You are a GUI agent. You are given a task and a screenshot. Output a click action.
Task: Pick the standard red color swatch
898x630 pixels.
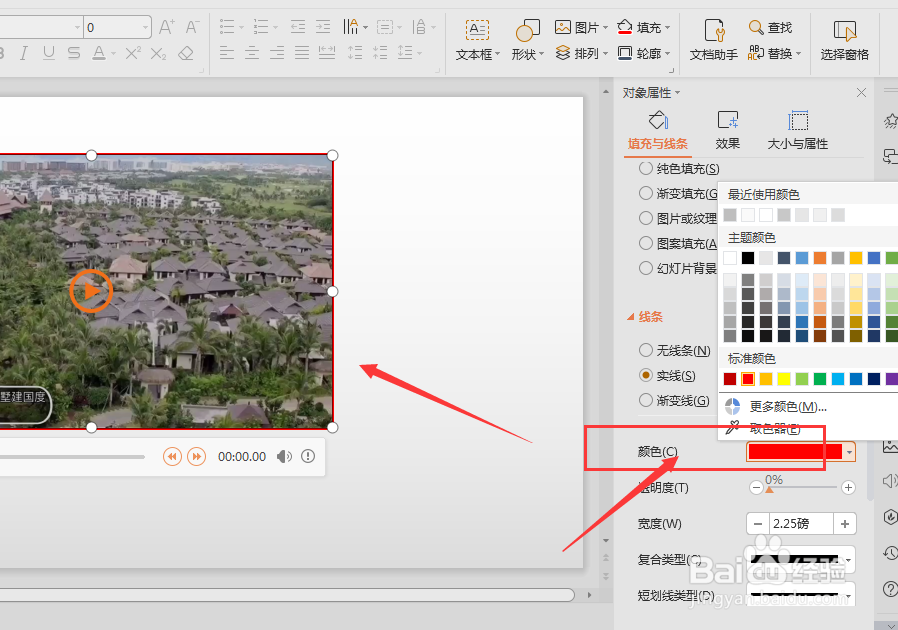click(x=747, y=379)
